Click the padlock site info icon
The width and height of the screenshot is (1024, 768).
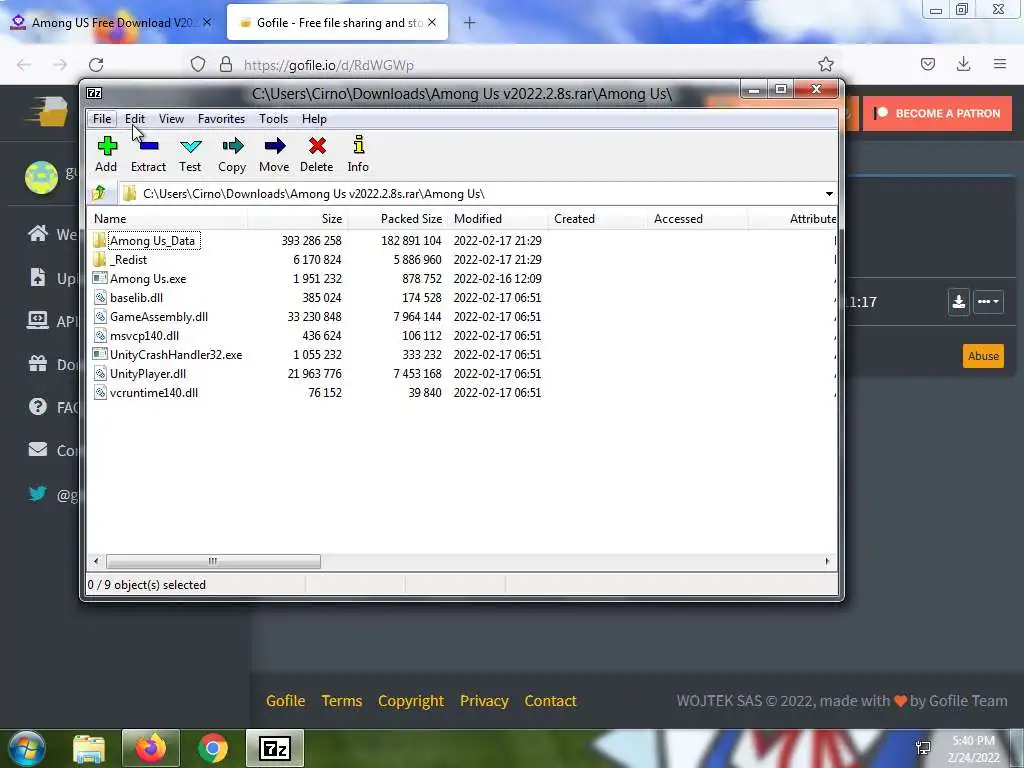pos(226,64)
